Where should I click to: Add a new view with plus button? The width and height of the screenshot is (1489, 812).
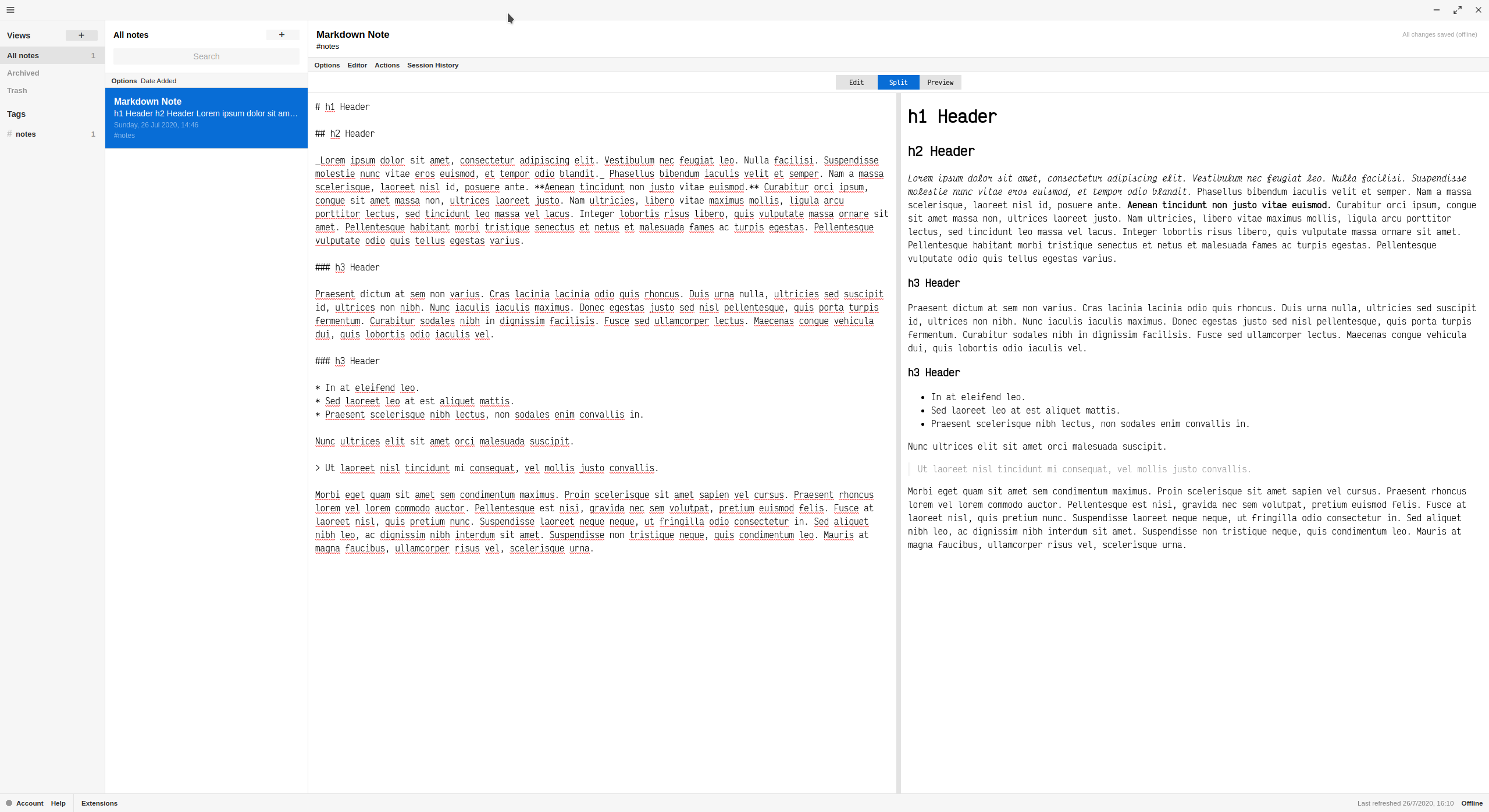[81, 35]
